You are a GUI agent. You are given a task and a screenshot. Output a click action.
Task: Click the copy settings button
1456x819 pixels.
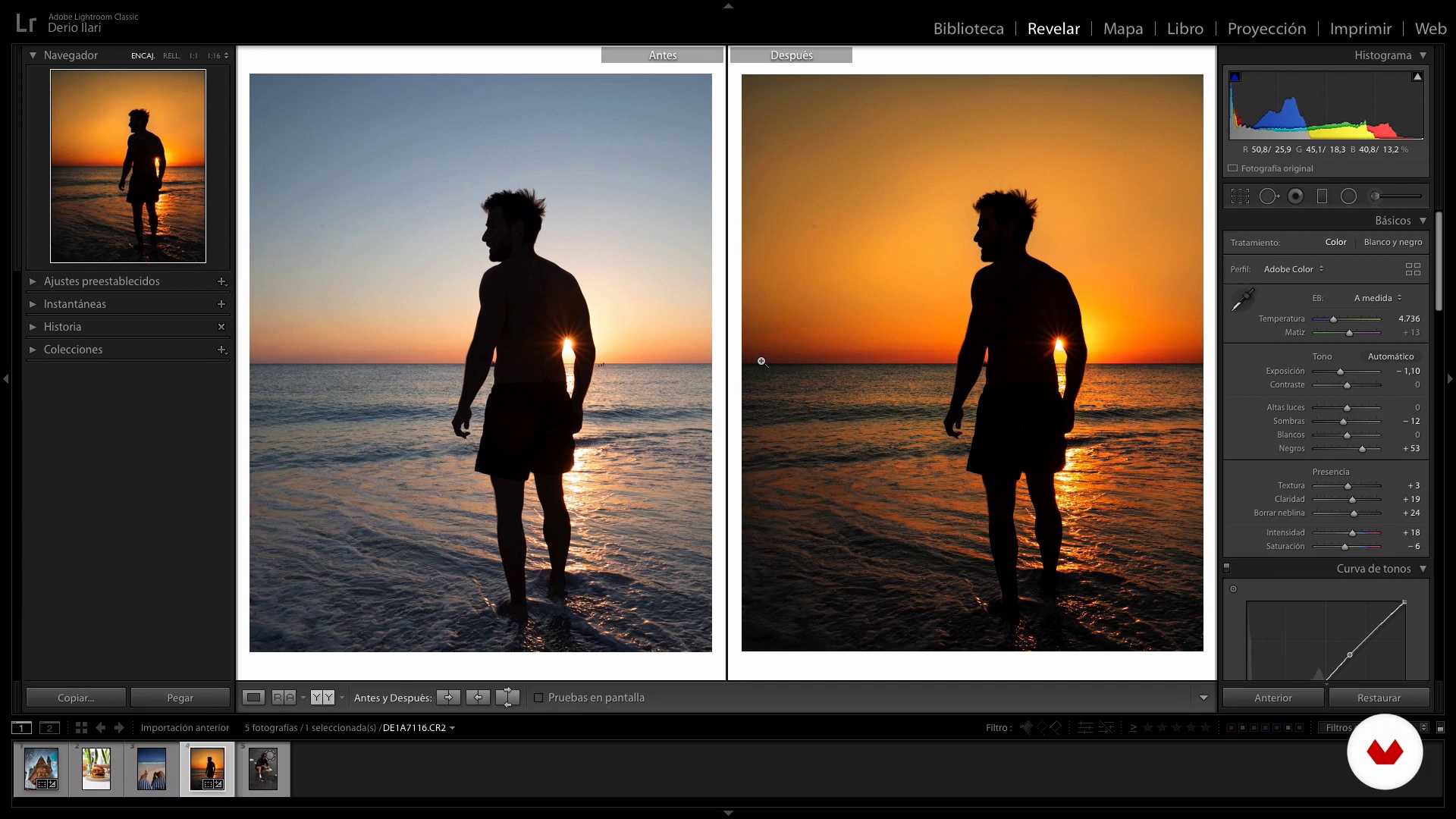[x=75, y=697]
